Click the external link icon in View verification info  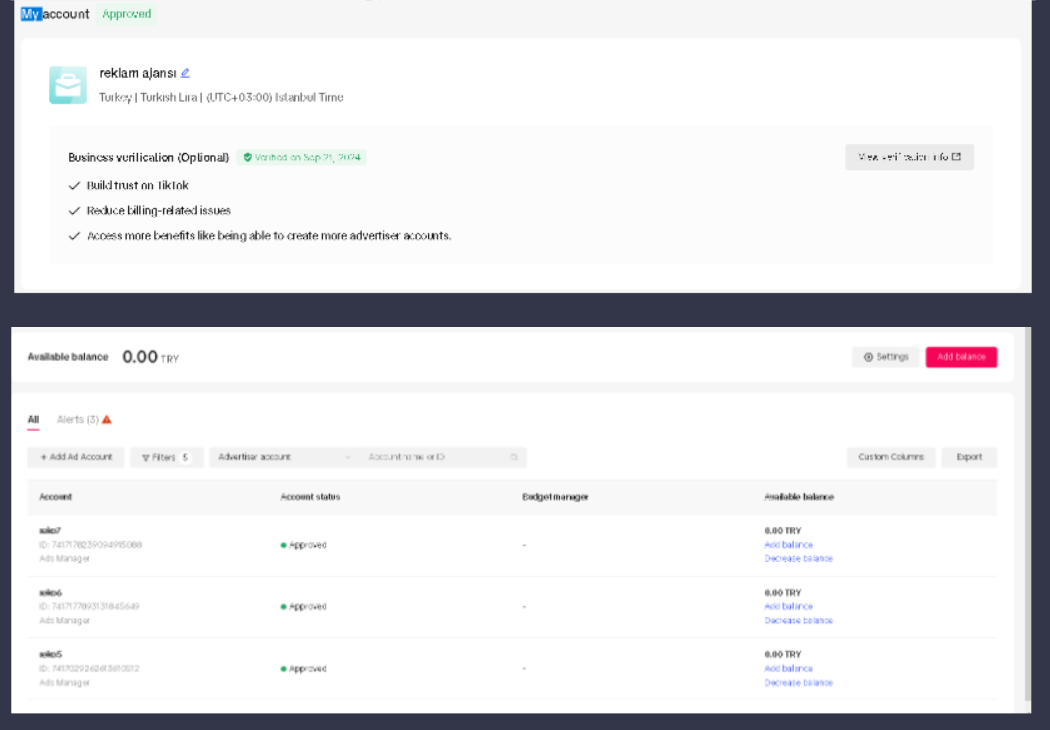click(x=956, y=157)
